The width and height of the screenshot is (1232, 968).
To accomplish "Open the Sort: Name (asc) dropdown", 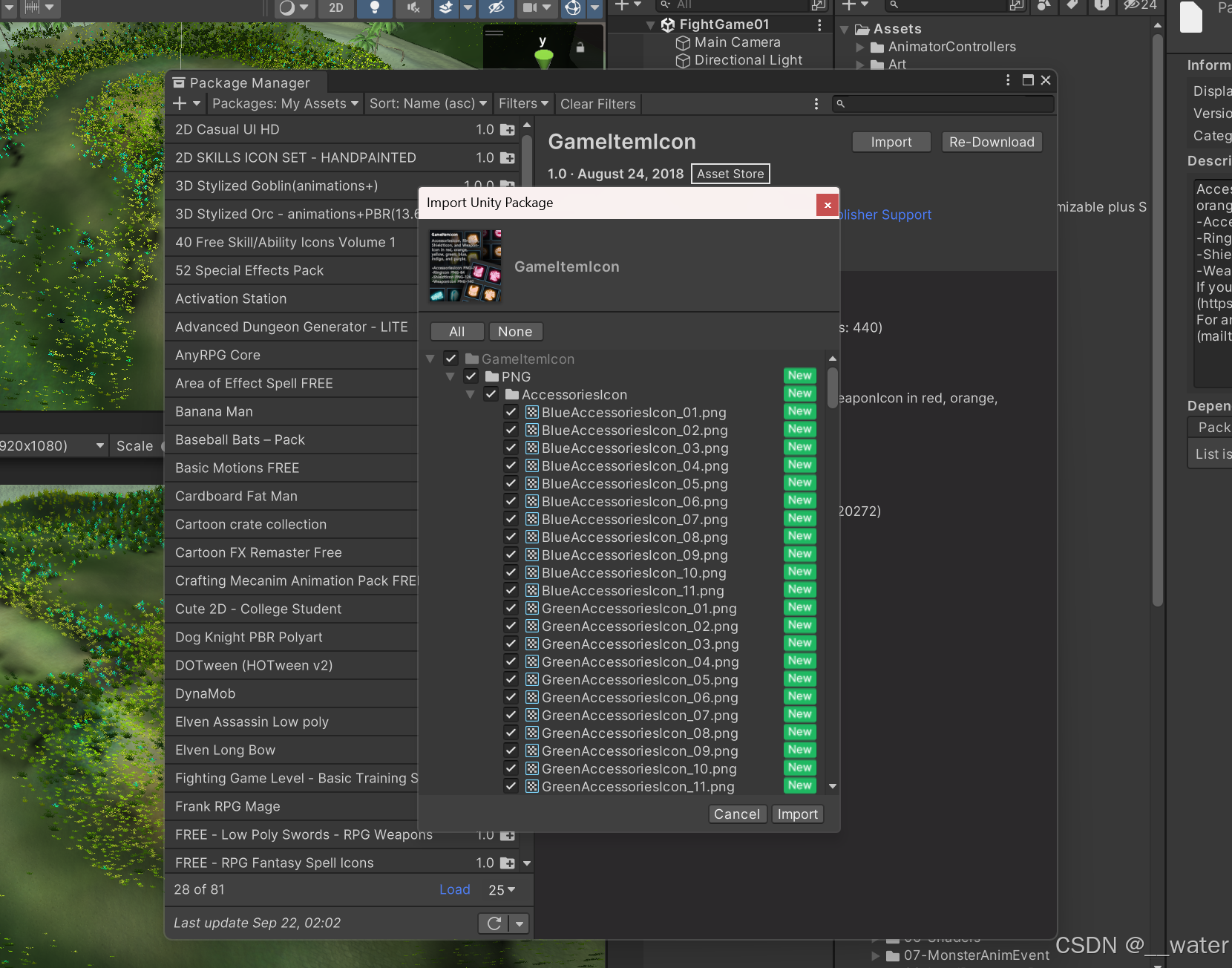I will coord(428,103).
